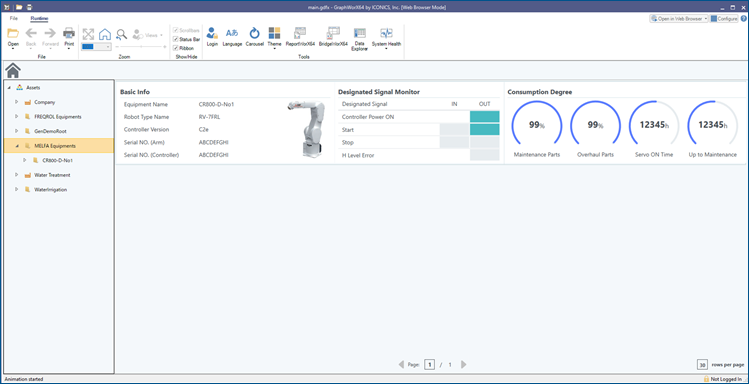The height and width of the screenshot is (384, 749).
Task: Click the Print icon in the ribbon
Action: 69,33
